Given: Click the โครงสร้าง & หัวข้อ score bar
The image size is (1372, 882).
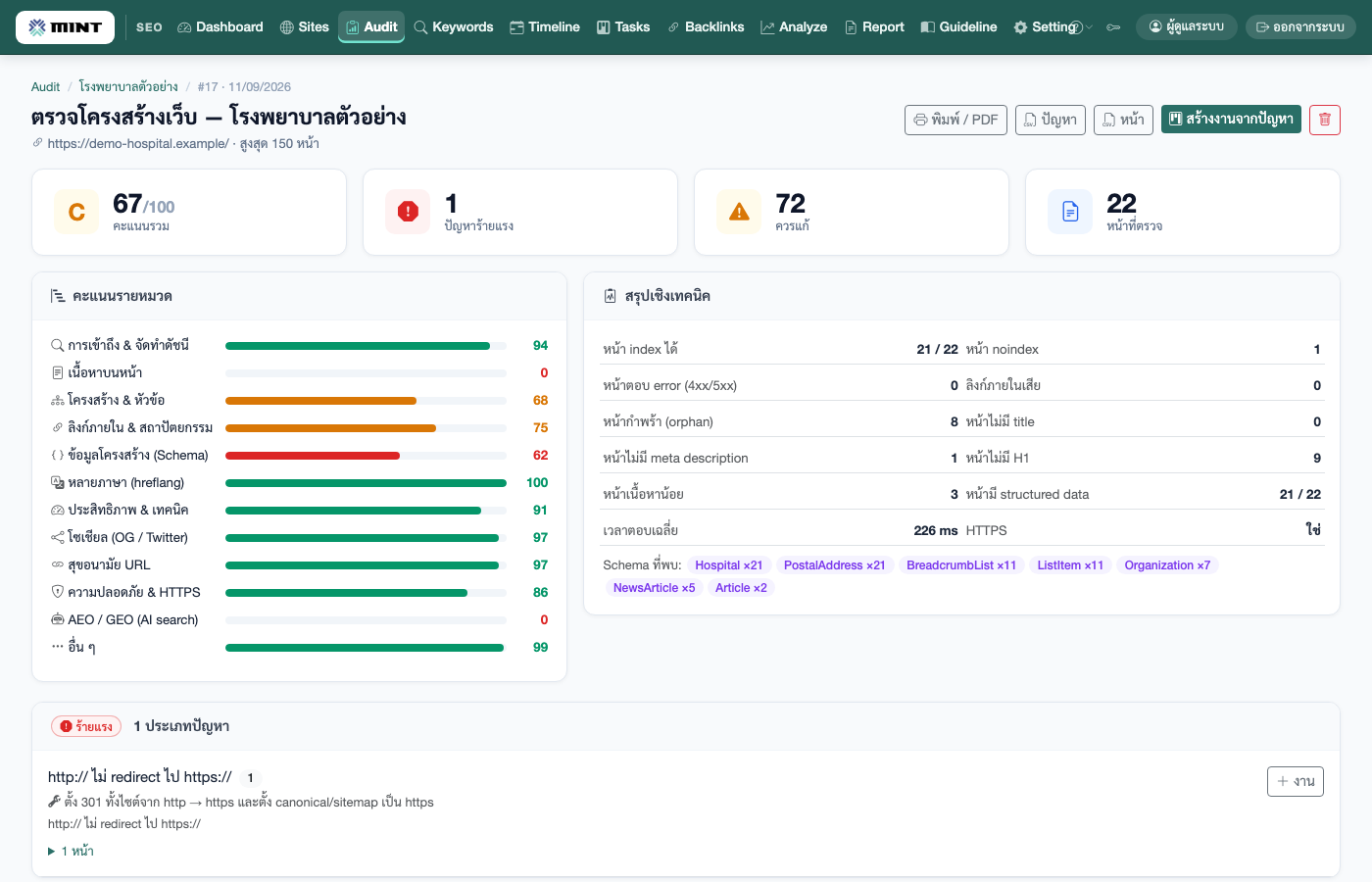Looking at the screenshot, I should coord(366,401).
